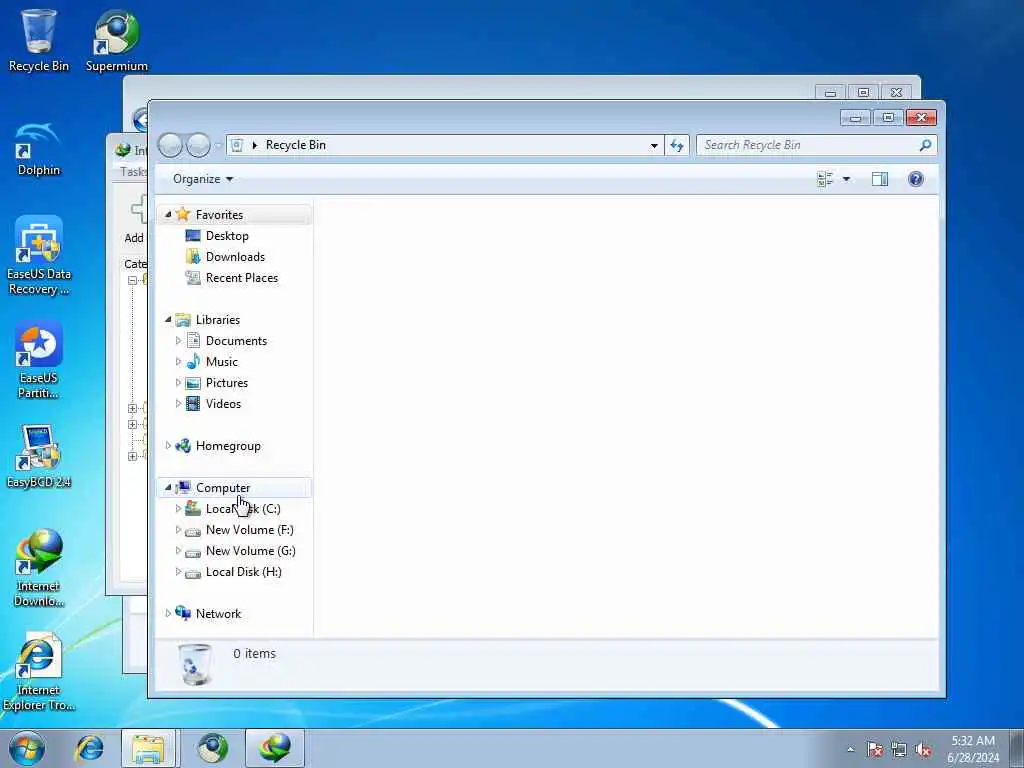This screenshot has height=768, width=1024.
Task: Show hidden tray icons arrow
Action: 850,749
